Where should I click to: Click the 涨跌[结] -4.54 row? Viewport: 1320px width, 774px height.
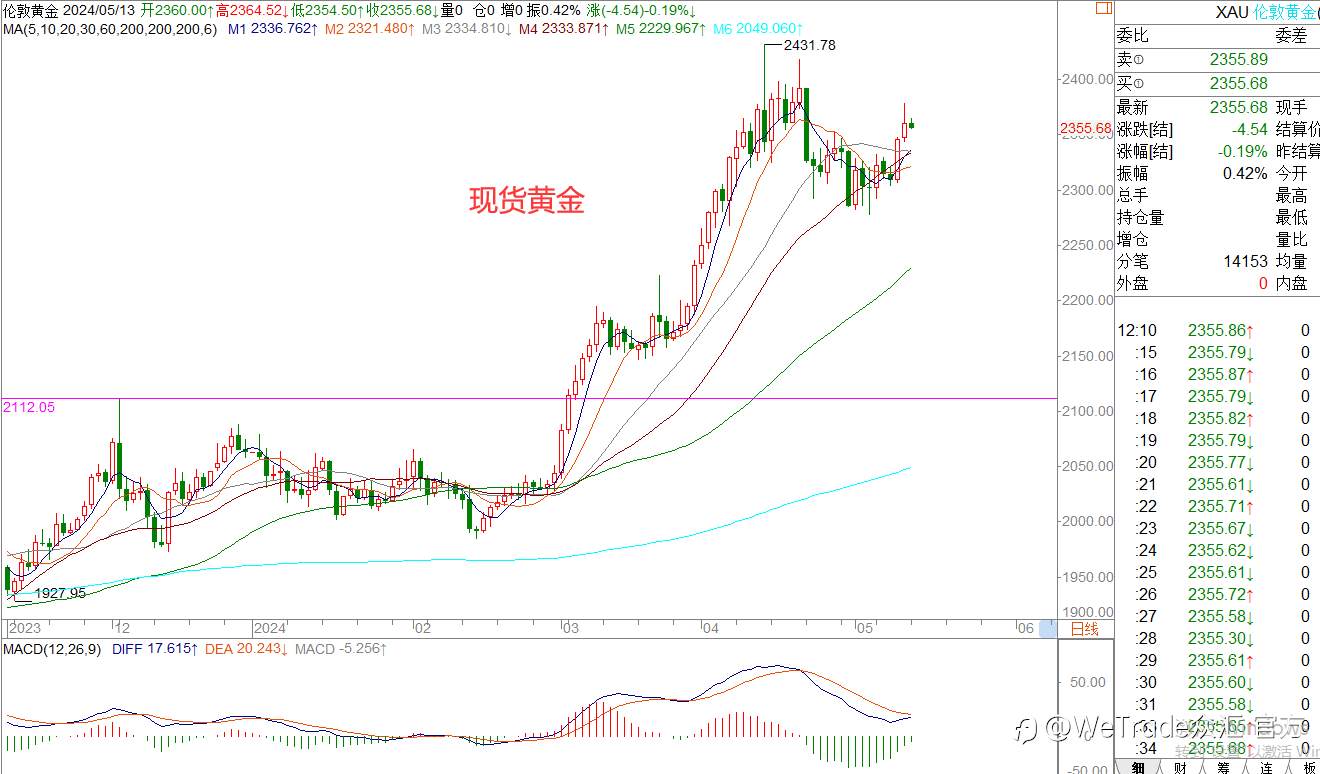pyautogui.click(x=1192, y=129)
